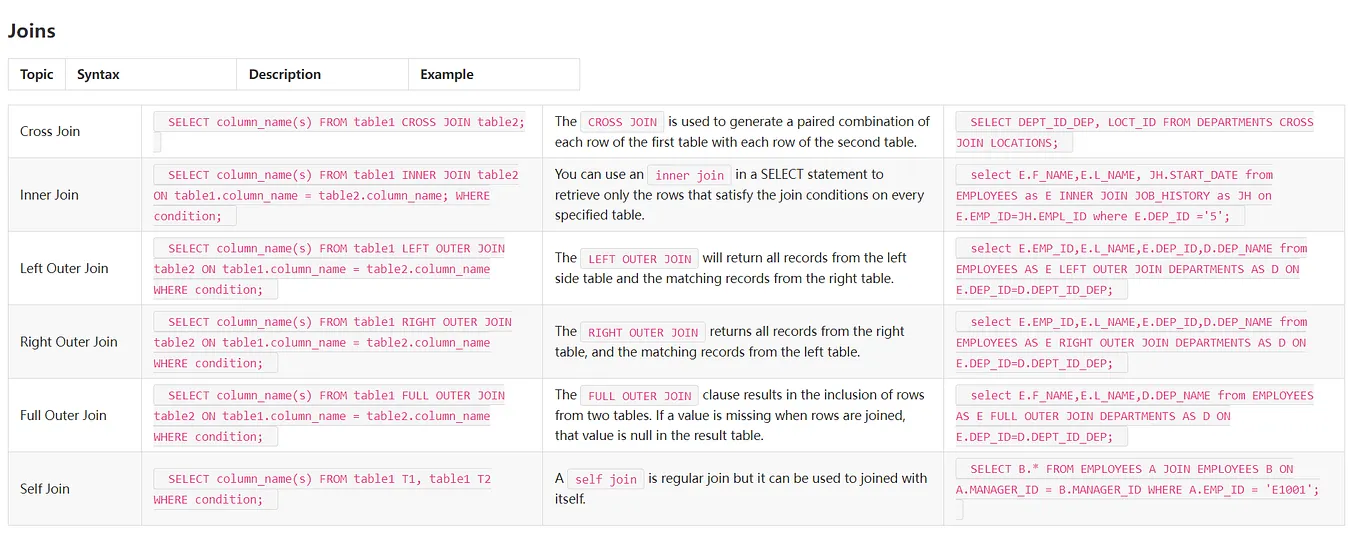Select the Cross Join topic cell
The image size is (1358, 544).
[x=75, y=131]
